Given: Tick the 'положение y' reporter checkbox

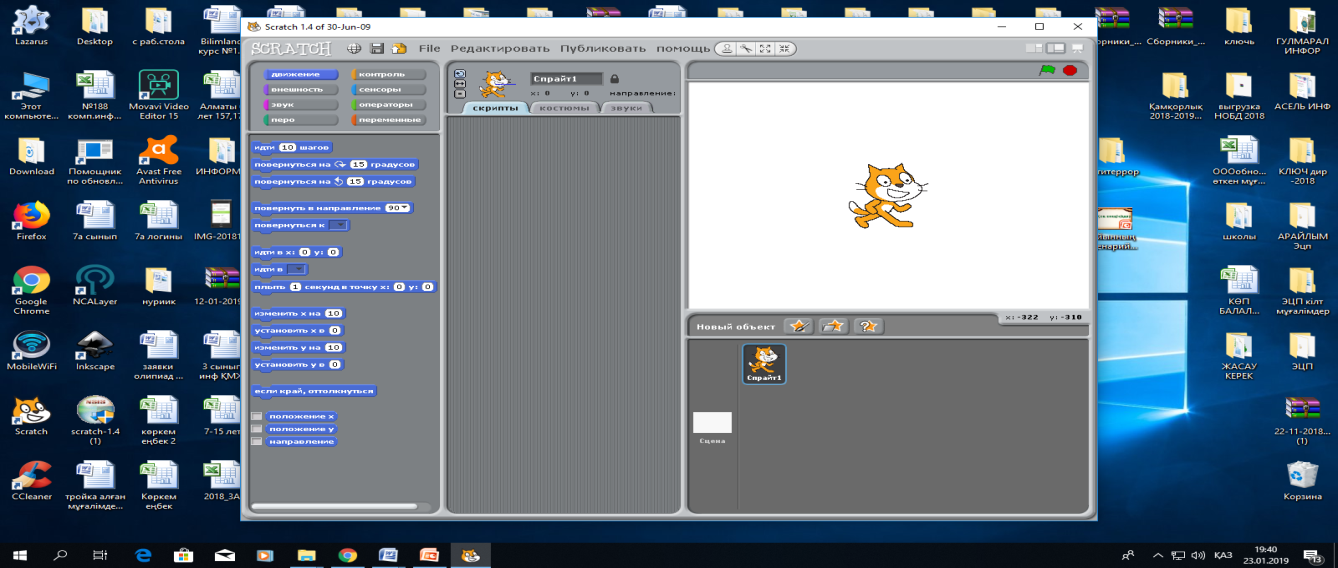Looking at the screenshot, I should [x=257, y=429].
